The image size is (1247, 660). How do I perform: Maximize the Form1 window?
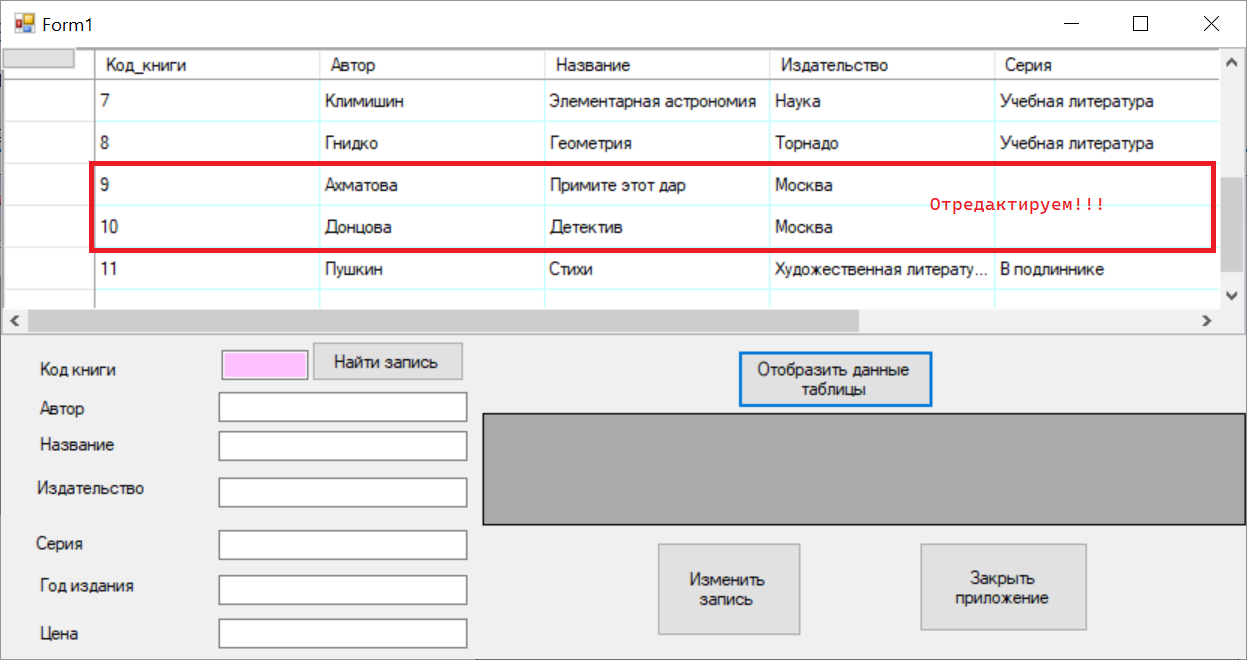point(1140,24)
